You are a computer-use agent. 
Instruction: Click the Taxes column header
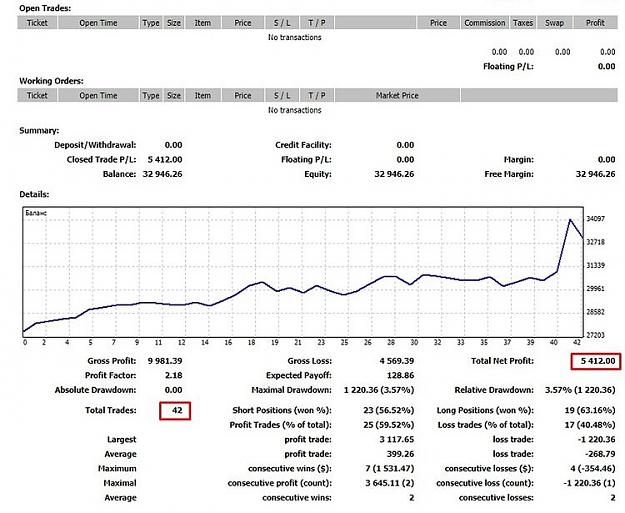coord(523,23)
